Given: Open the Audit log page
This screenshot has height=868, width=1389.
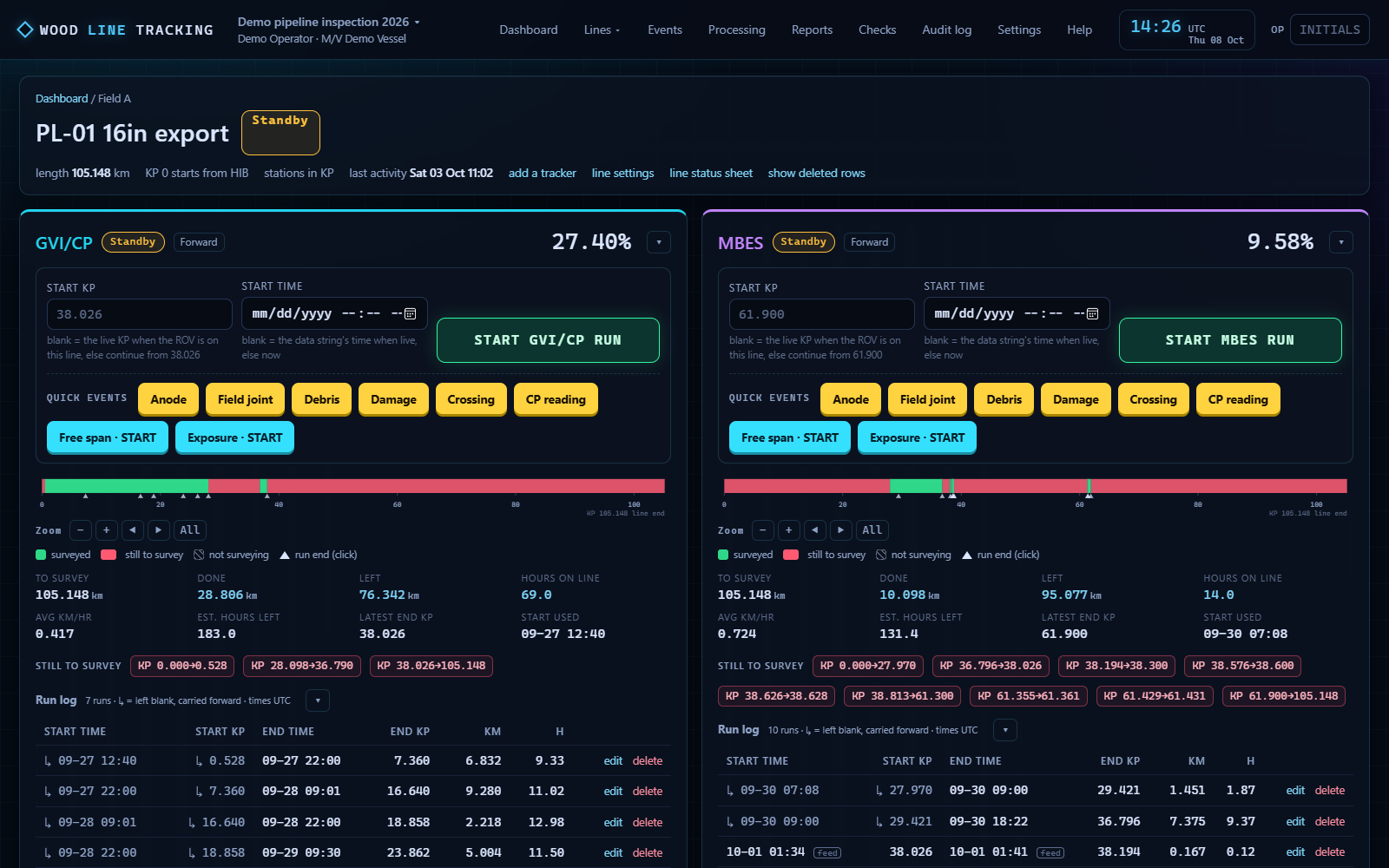Looking at the screenshot, I should tap(947, 30).
